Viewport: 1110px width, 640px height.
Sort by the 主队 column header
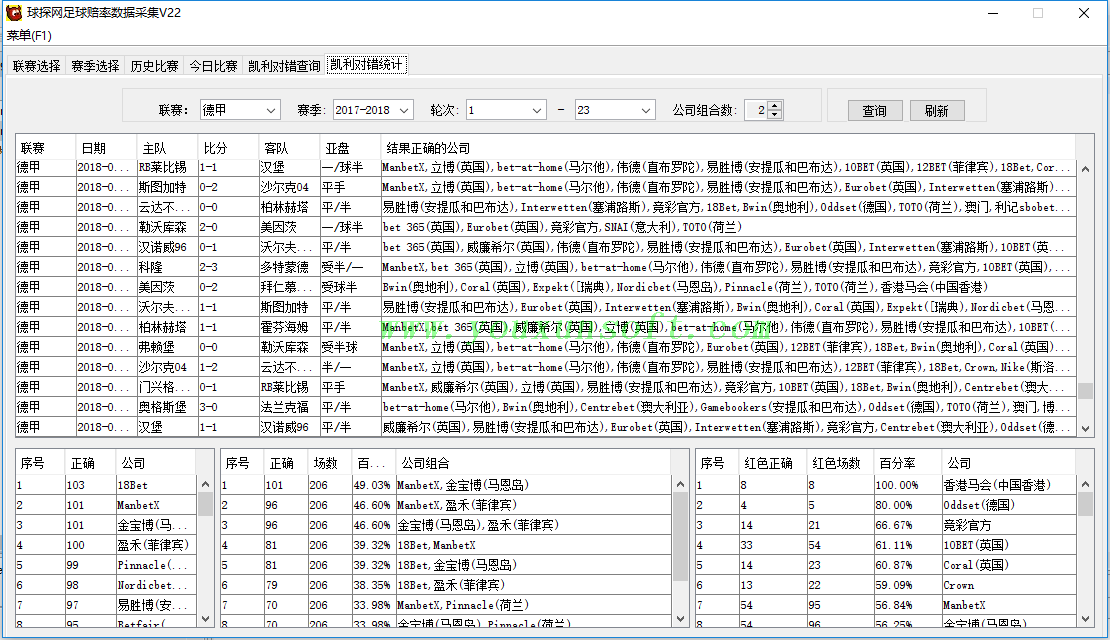pyautogui.click(x=167, y=148)
